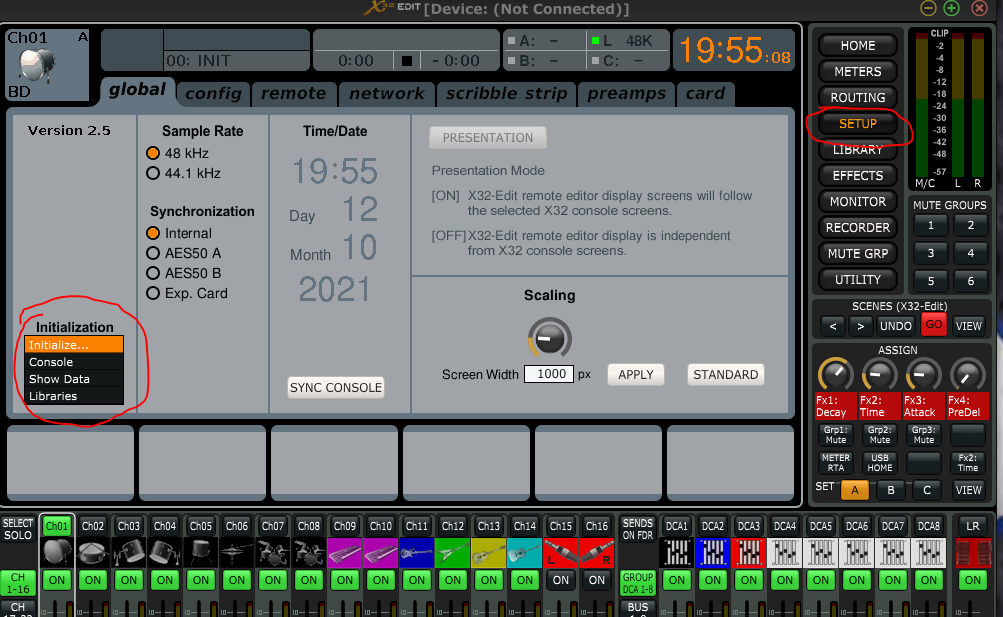Click the stop square in the recorder display
1003x617 pixels.
pos(407,61)
